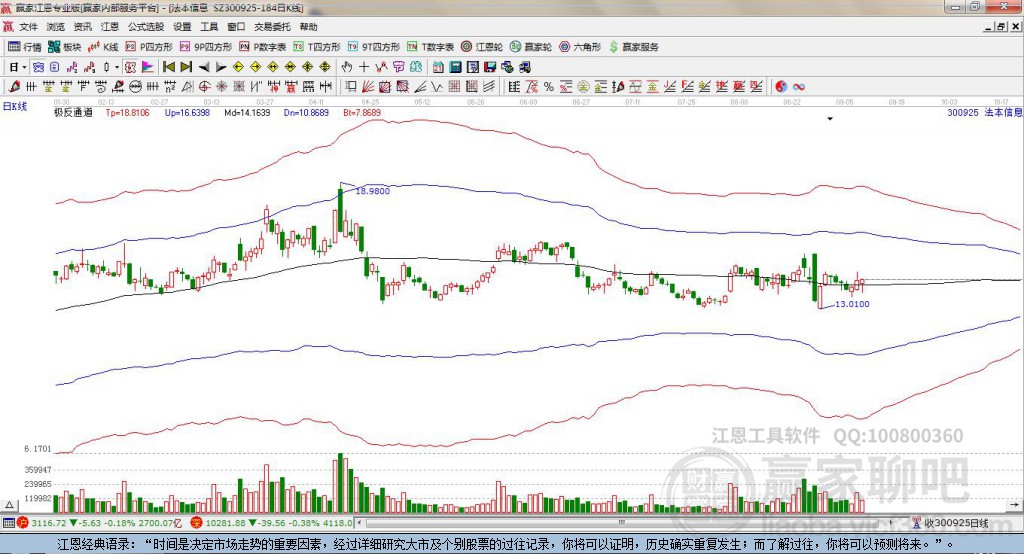This screenshot has width=1024, height=554.
Task: Open the 行情 quotes view
Action: [25, 47]
